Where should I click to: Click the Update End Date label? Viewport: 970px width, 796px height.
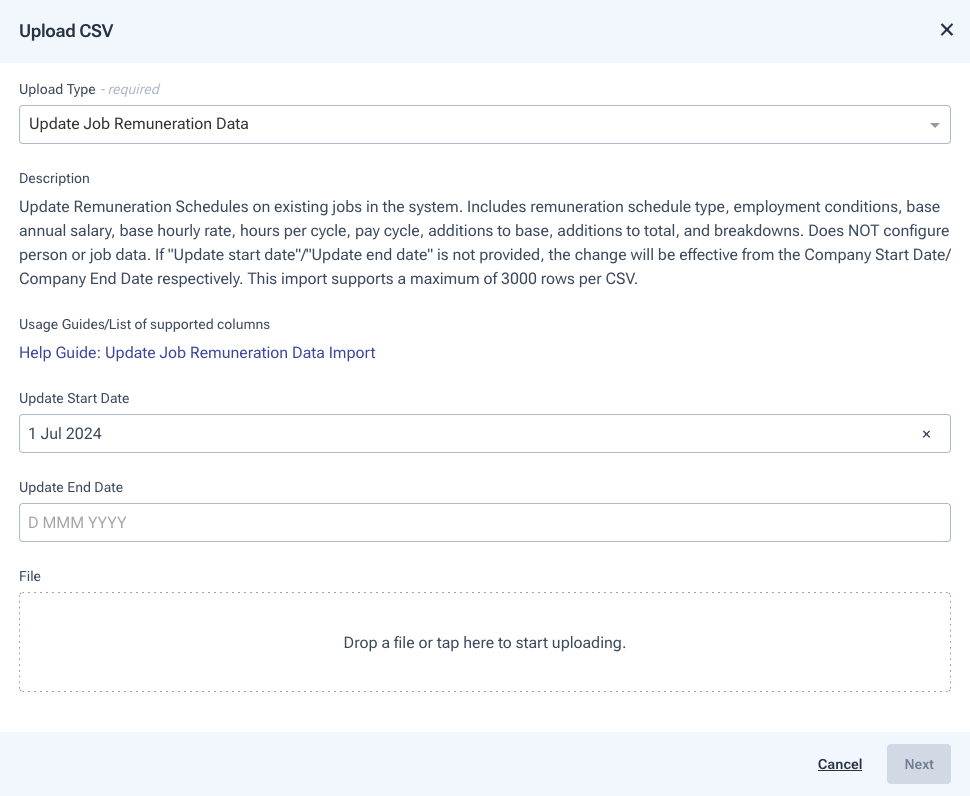pos(71,487)
